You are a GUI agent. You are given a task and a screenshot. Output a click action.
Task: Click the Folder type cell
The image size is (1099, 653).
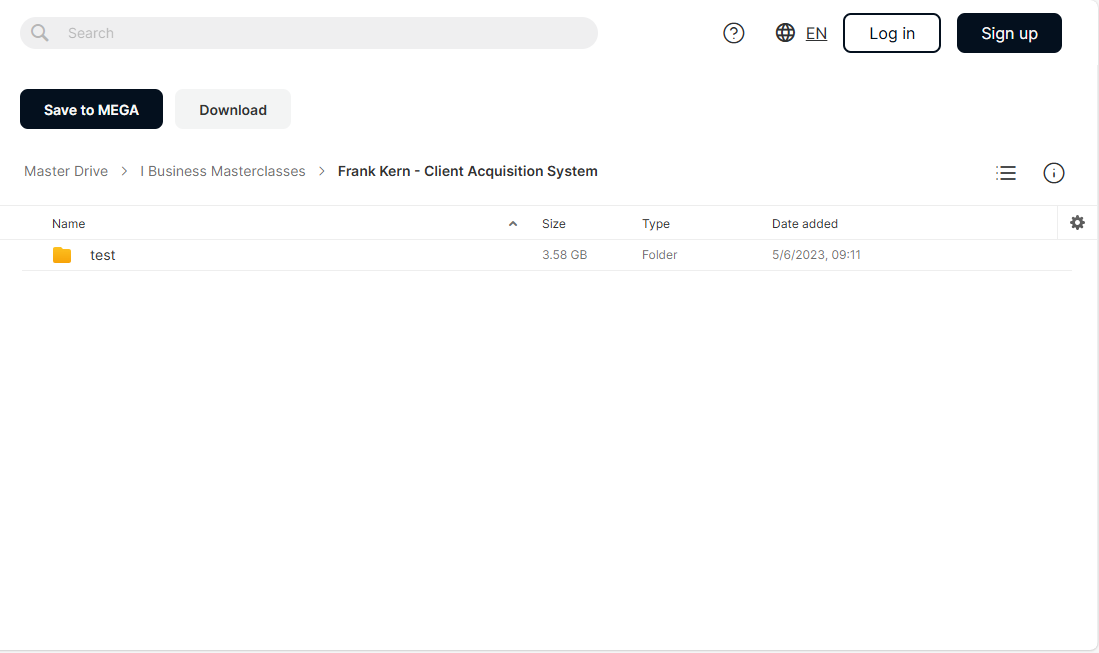[660, 255]
